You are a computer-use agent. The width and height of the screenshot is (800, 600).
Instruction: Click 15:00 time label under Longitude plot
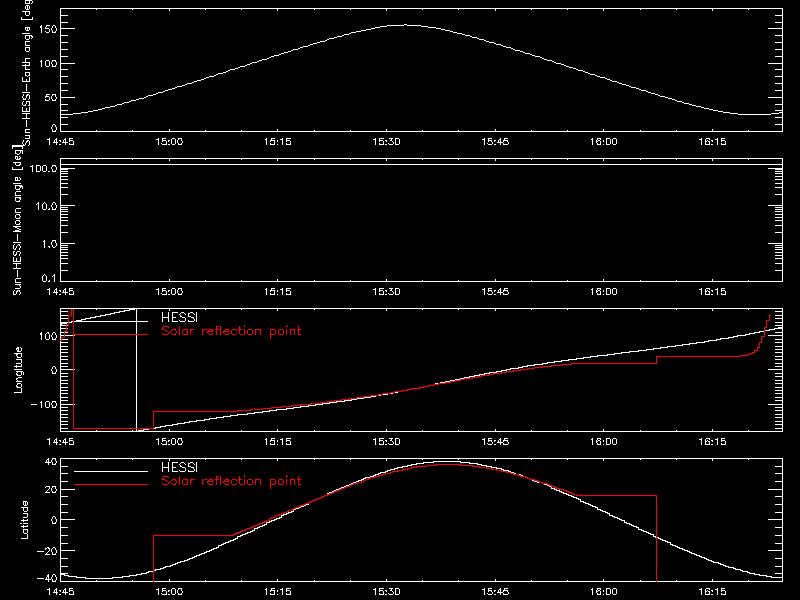click(169, 442)
